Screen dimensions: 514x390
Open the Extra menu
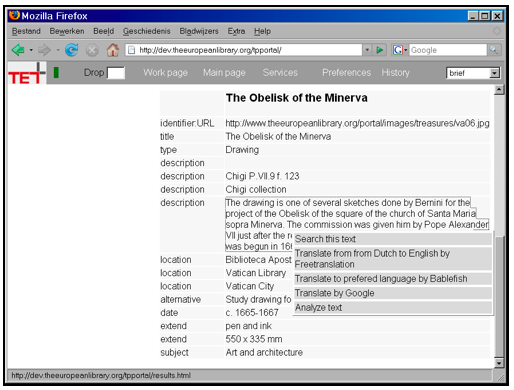point(236,31)
